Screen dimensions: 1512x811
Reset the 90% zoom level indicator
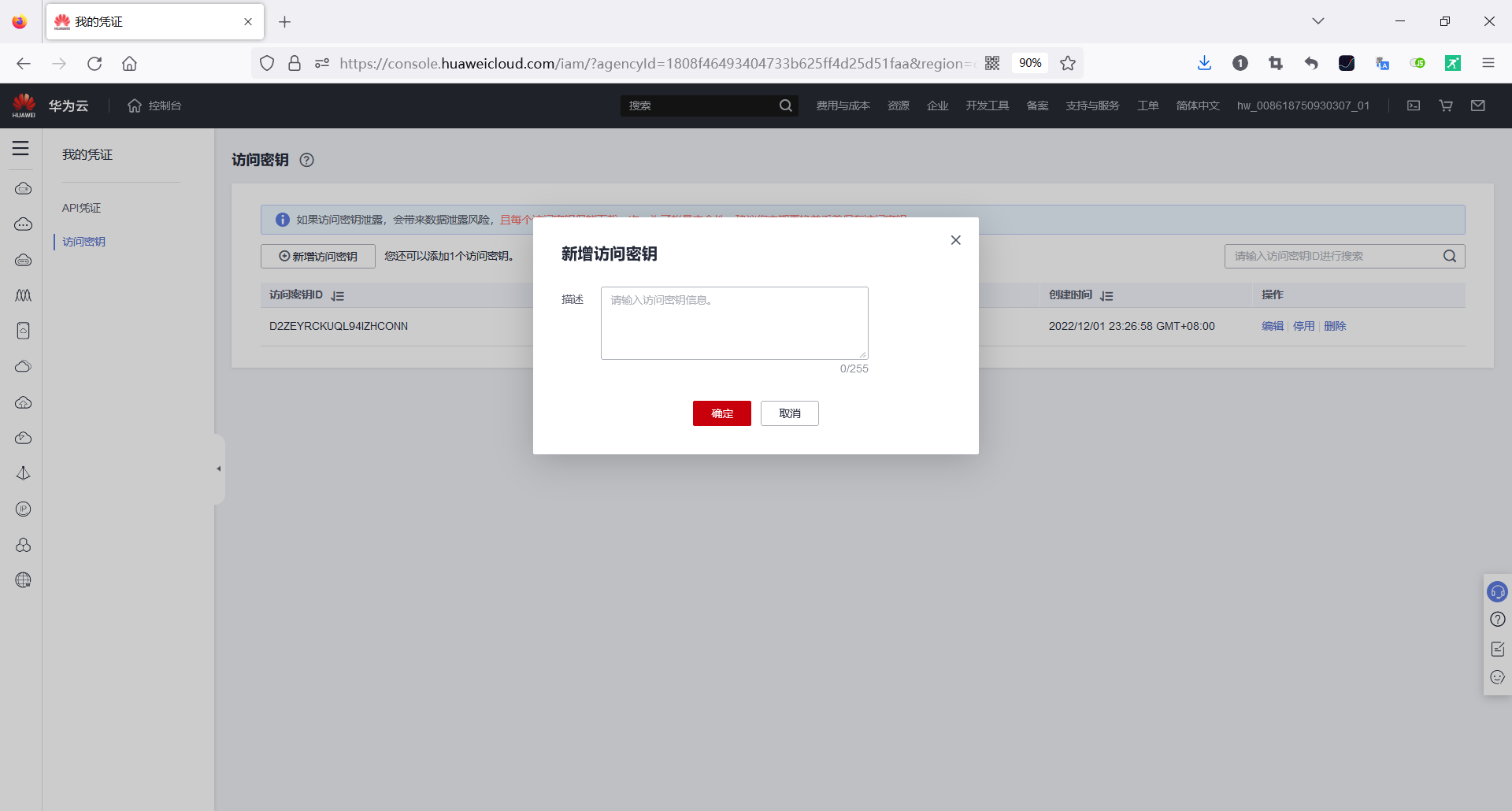(x=1030, y=63)
